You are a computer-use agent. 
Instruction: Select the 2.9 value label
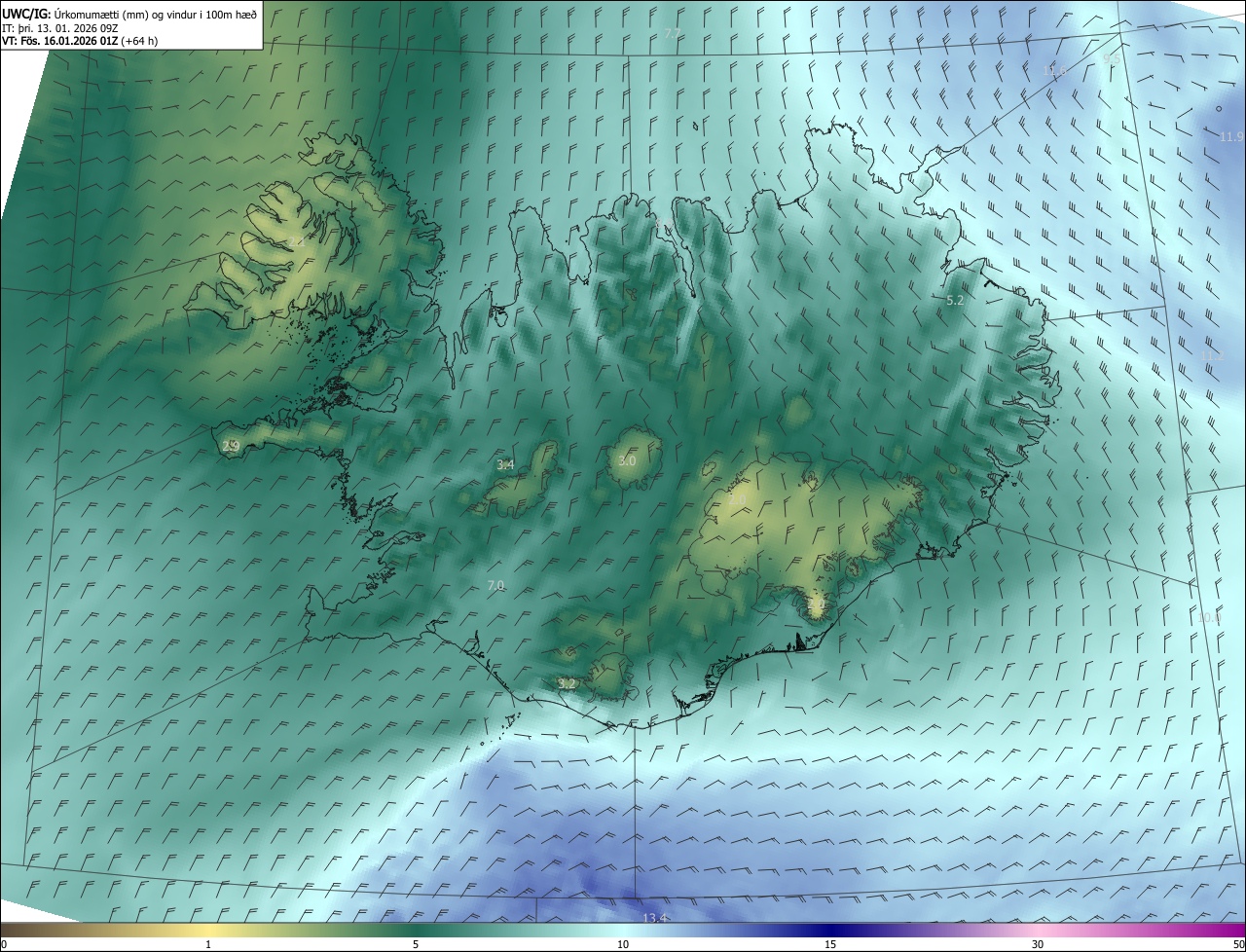coord(231,446)
